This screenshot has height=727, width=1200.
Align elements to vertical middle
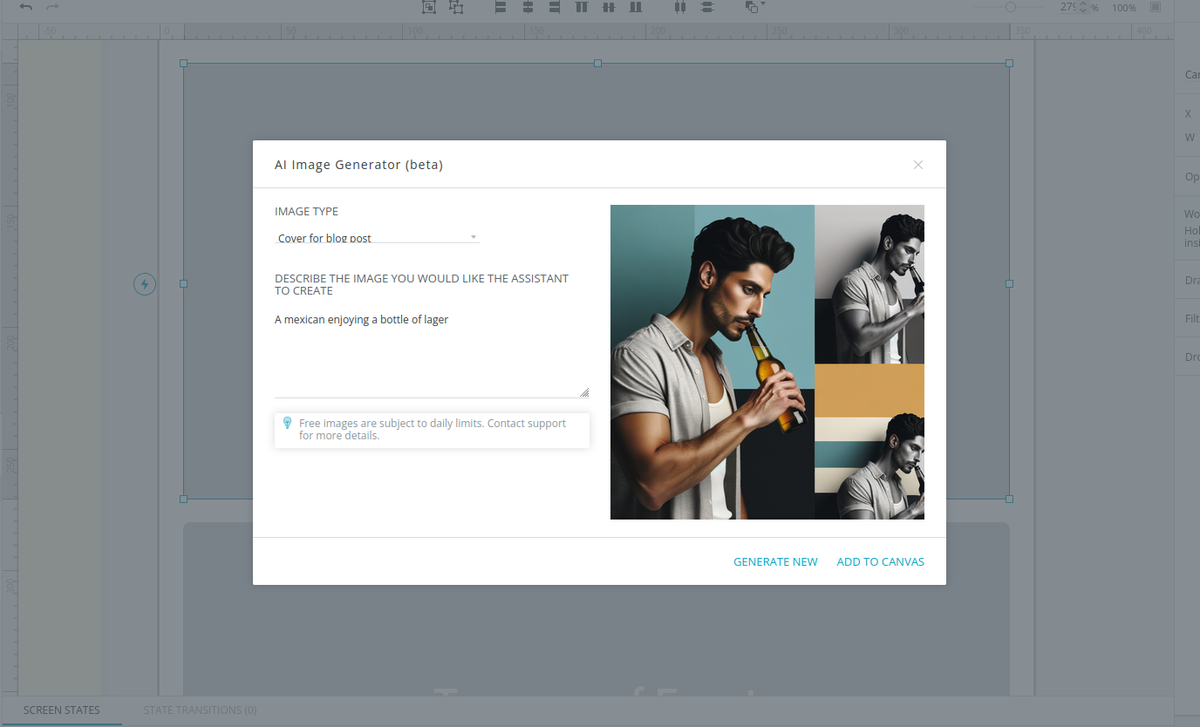click(x=607, y=7)
